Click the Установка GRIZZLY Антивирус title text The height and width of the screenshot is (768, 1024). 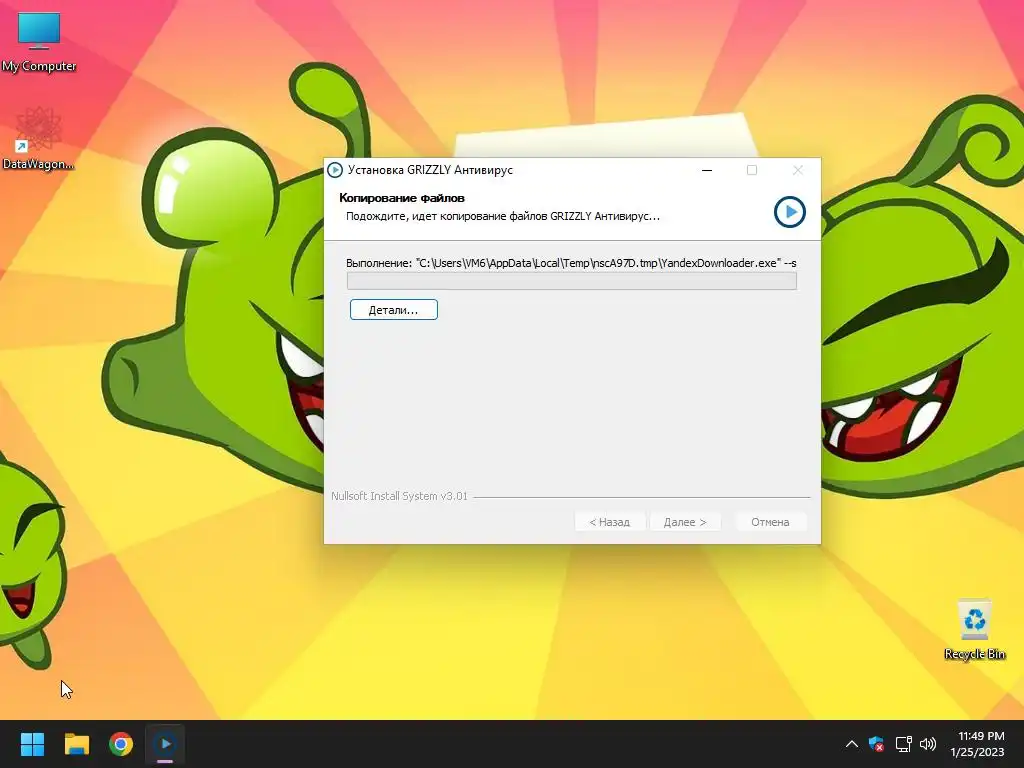[430, 170]
